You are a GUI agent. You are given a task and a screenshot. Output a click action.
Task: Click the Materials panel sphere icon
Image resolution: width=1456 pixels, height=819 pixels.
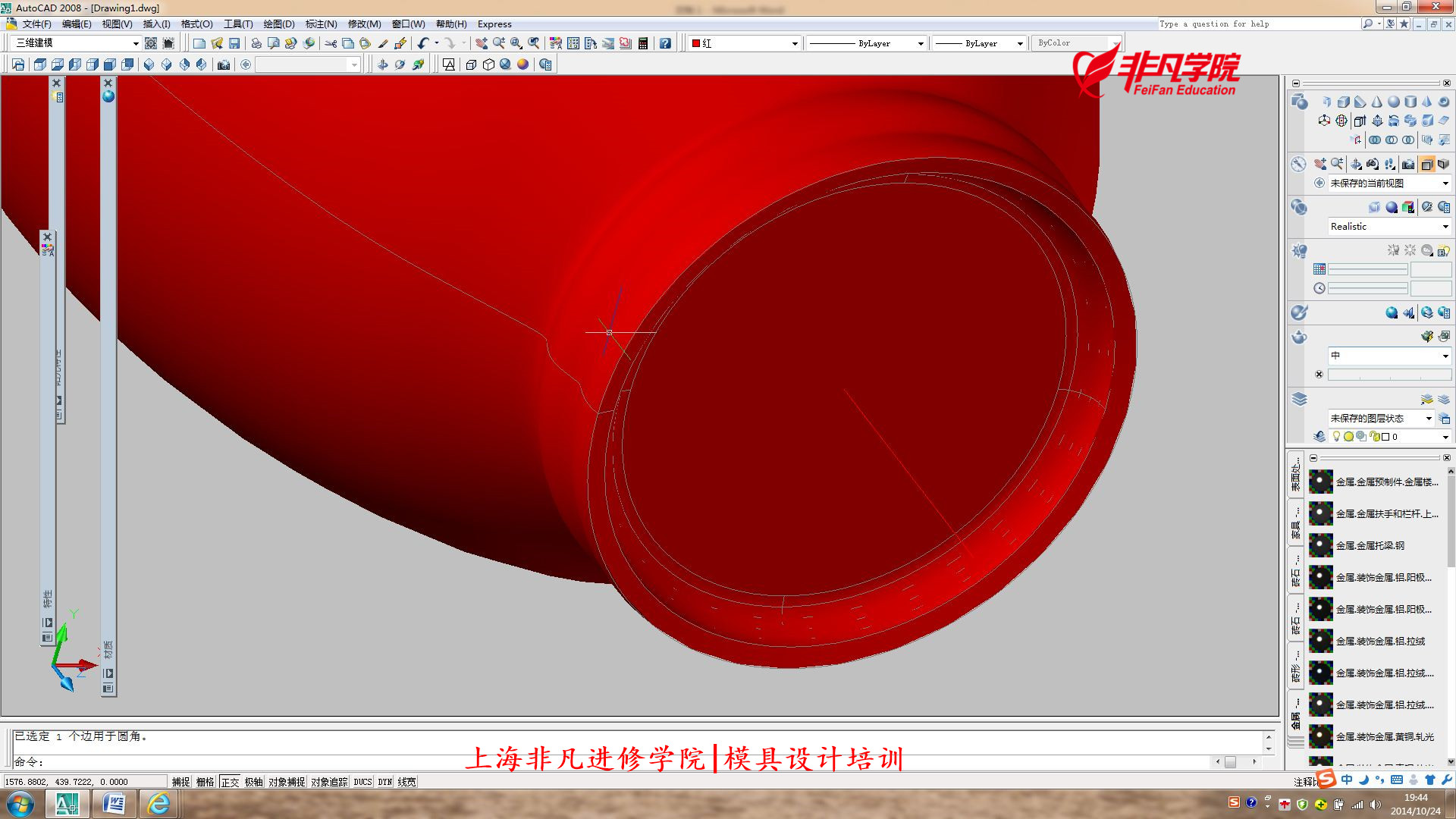pos(1392,312)
